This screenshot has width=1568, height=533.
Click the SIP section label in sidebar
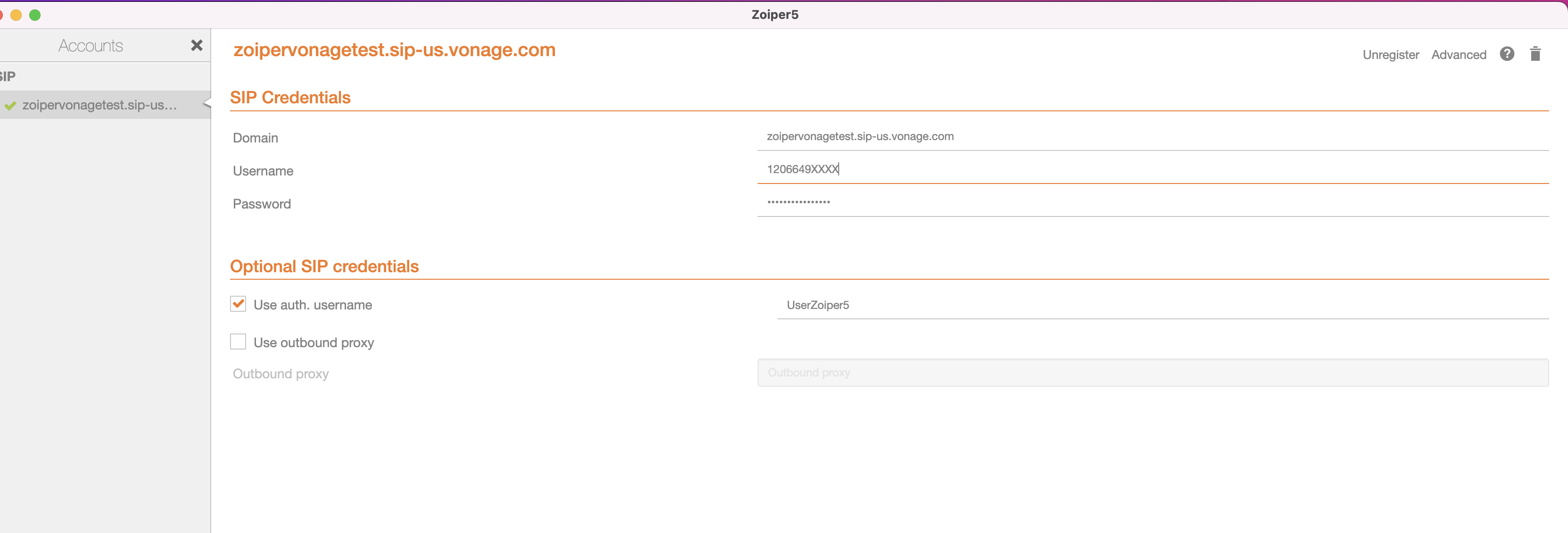7,76
